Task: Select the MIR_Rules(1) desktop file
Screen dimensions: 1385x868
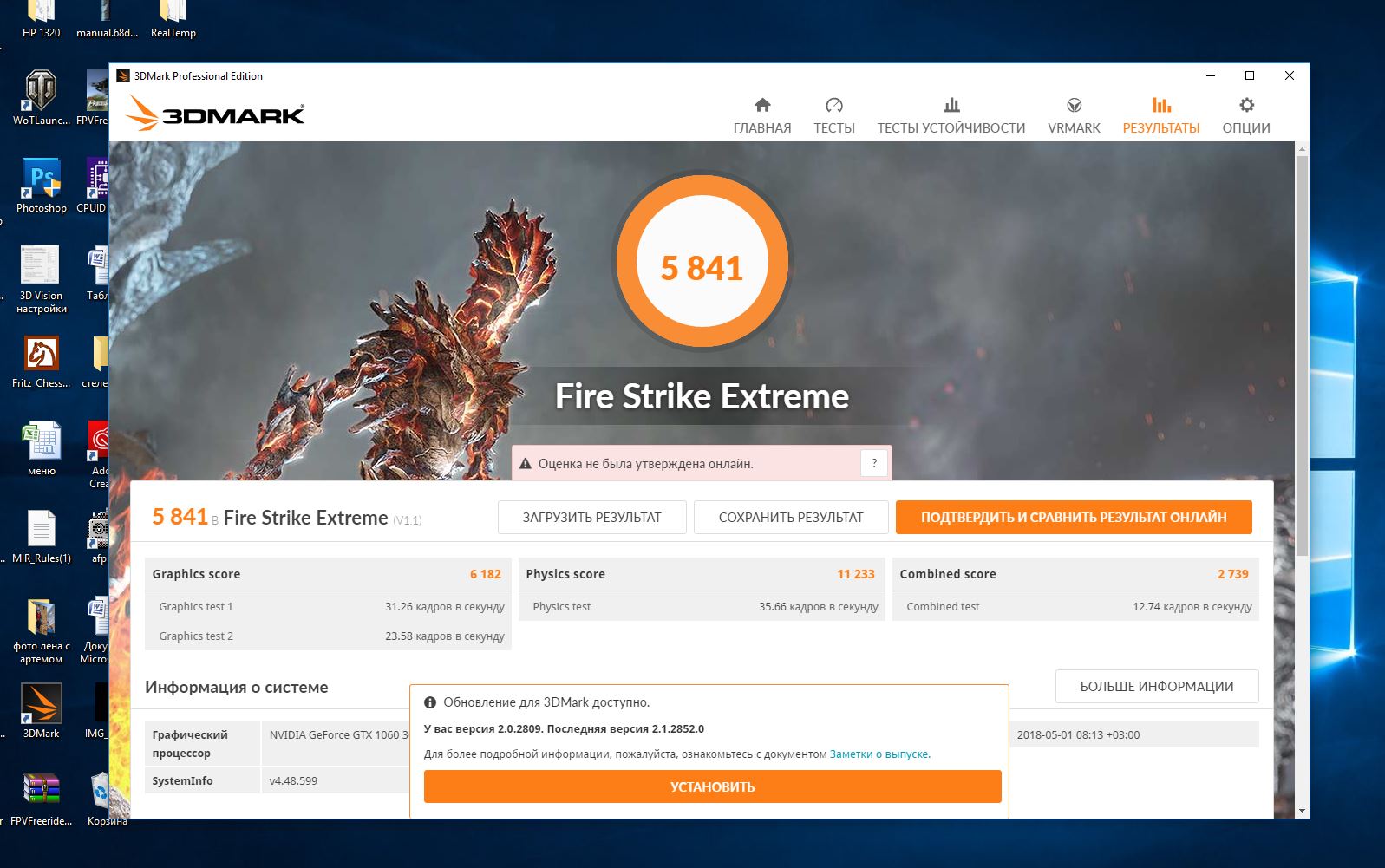Action: (41, 536)
